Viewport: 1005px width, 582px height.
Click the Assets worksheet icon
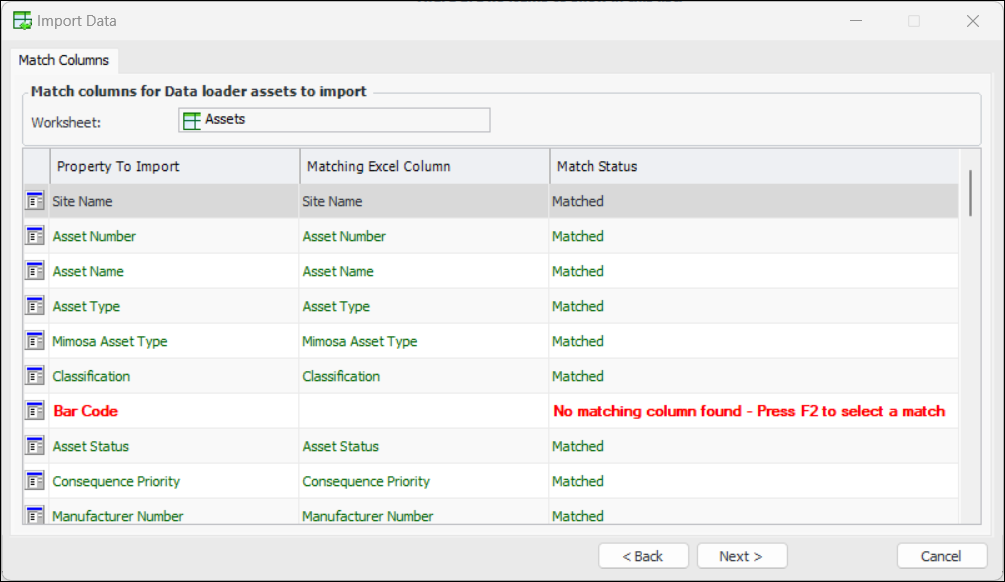tap(191, 120)
